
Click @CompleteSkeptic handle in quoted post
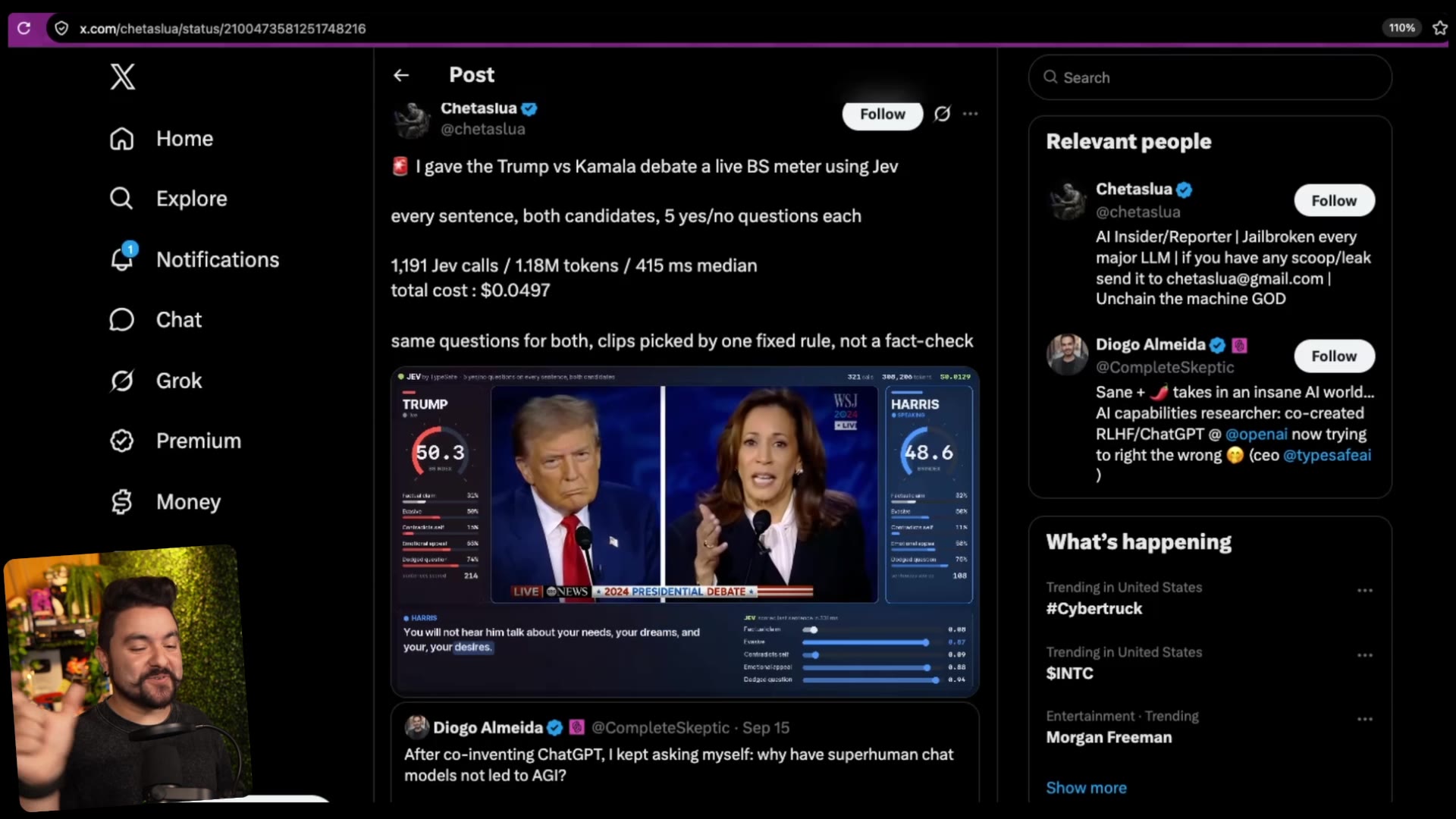click(660, 728)
